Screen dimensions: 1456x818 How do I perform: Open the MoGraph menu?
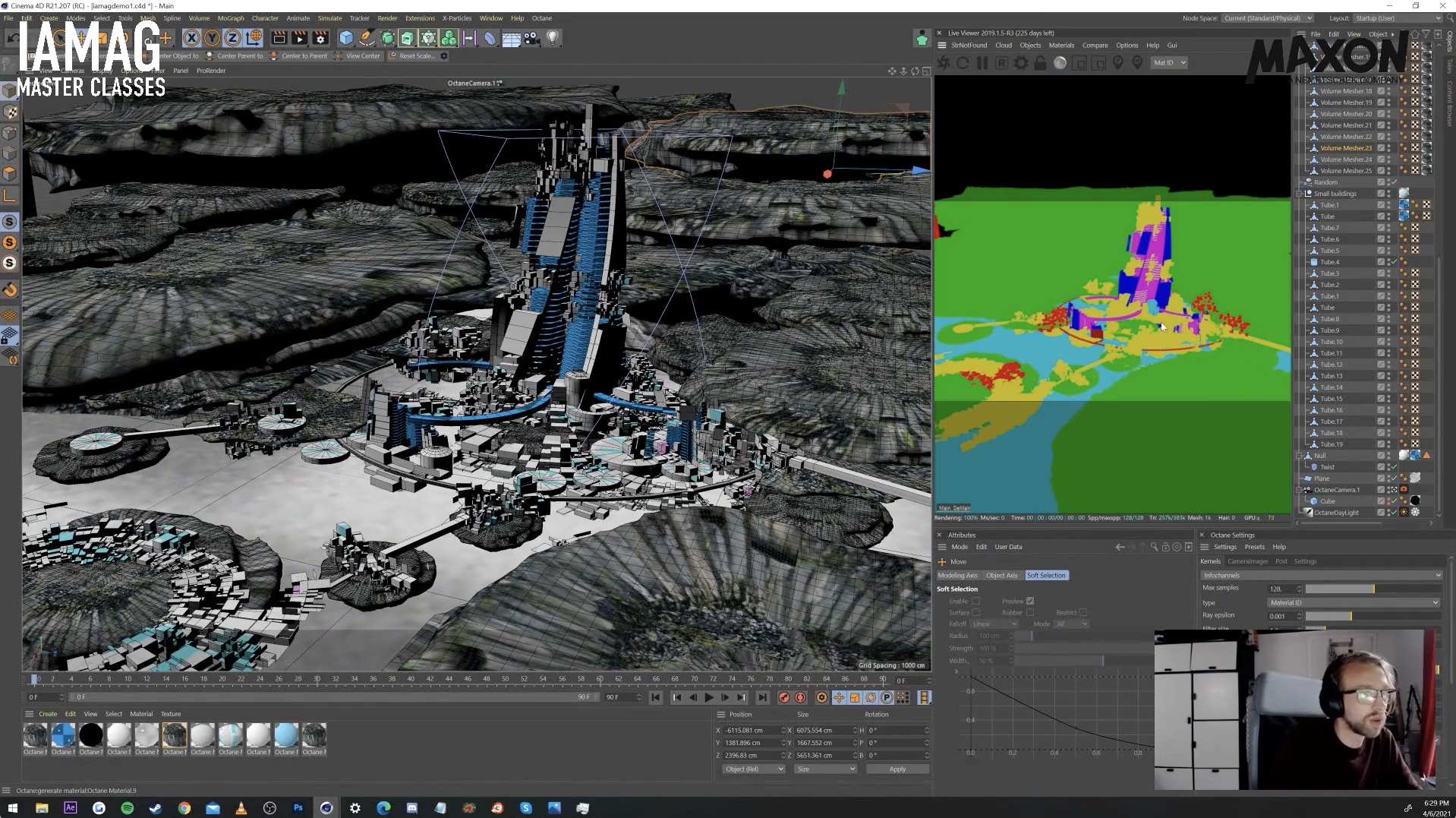(x=230, y=17)
